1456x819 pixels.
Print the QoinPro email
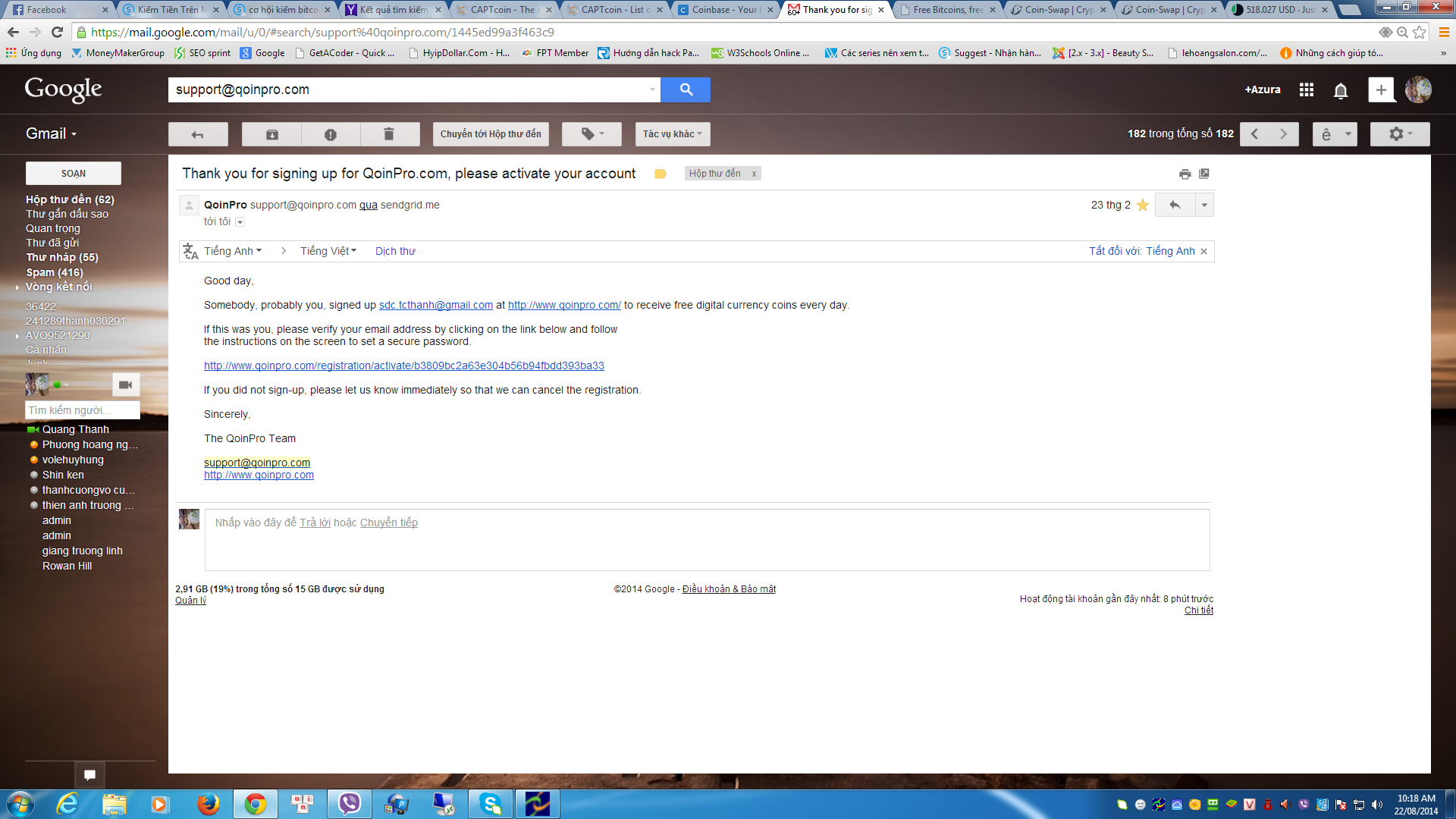point(1185,174)
